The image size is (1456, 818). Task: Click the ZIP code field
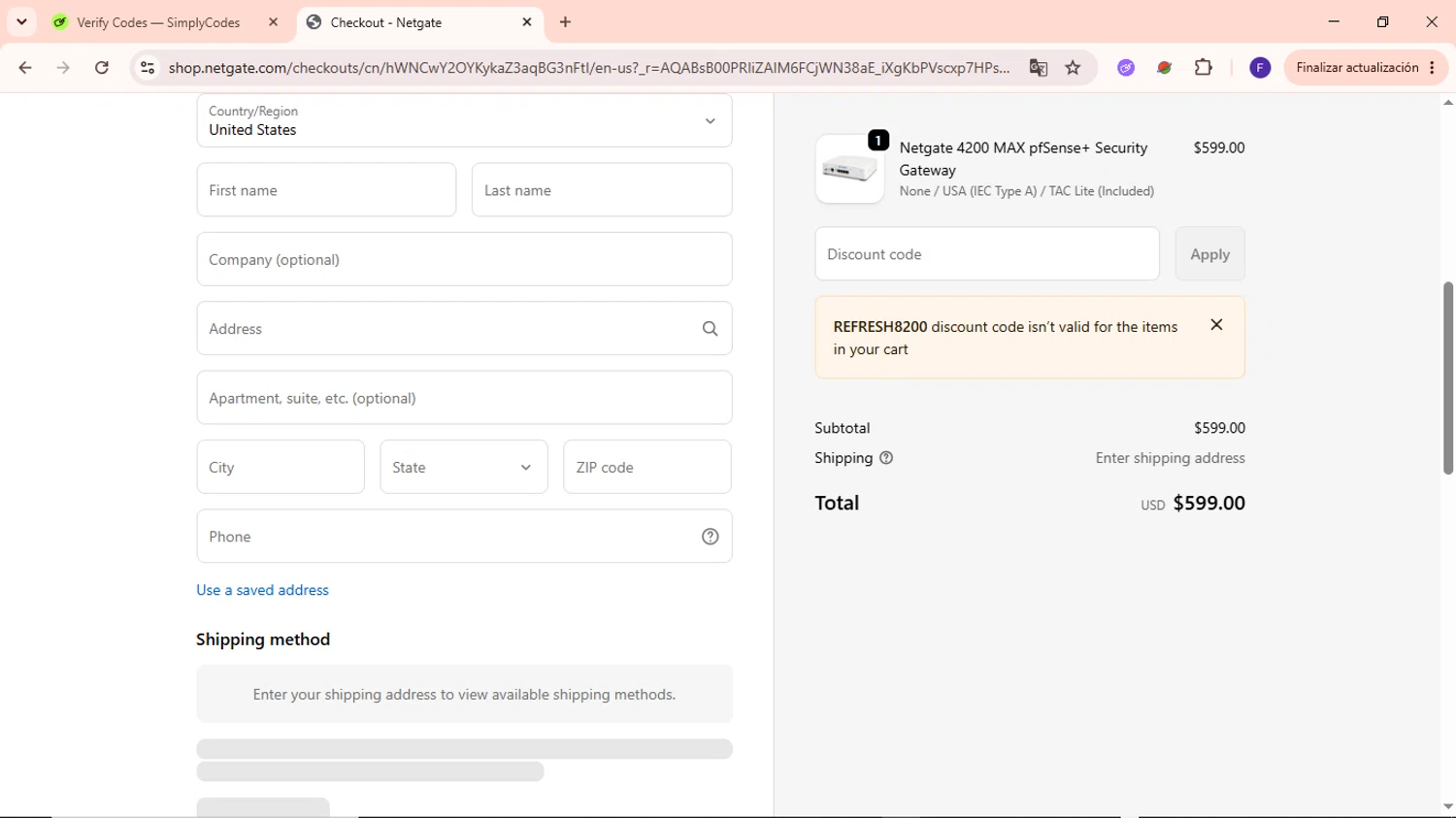[647, 467]
